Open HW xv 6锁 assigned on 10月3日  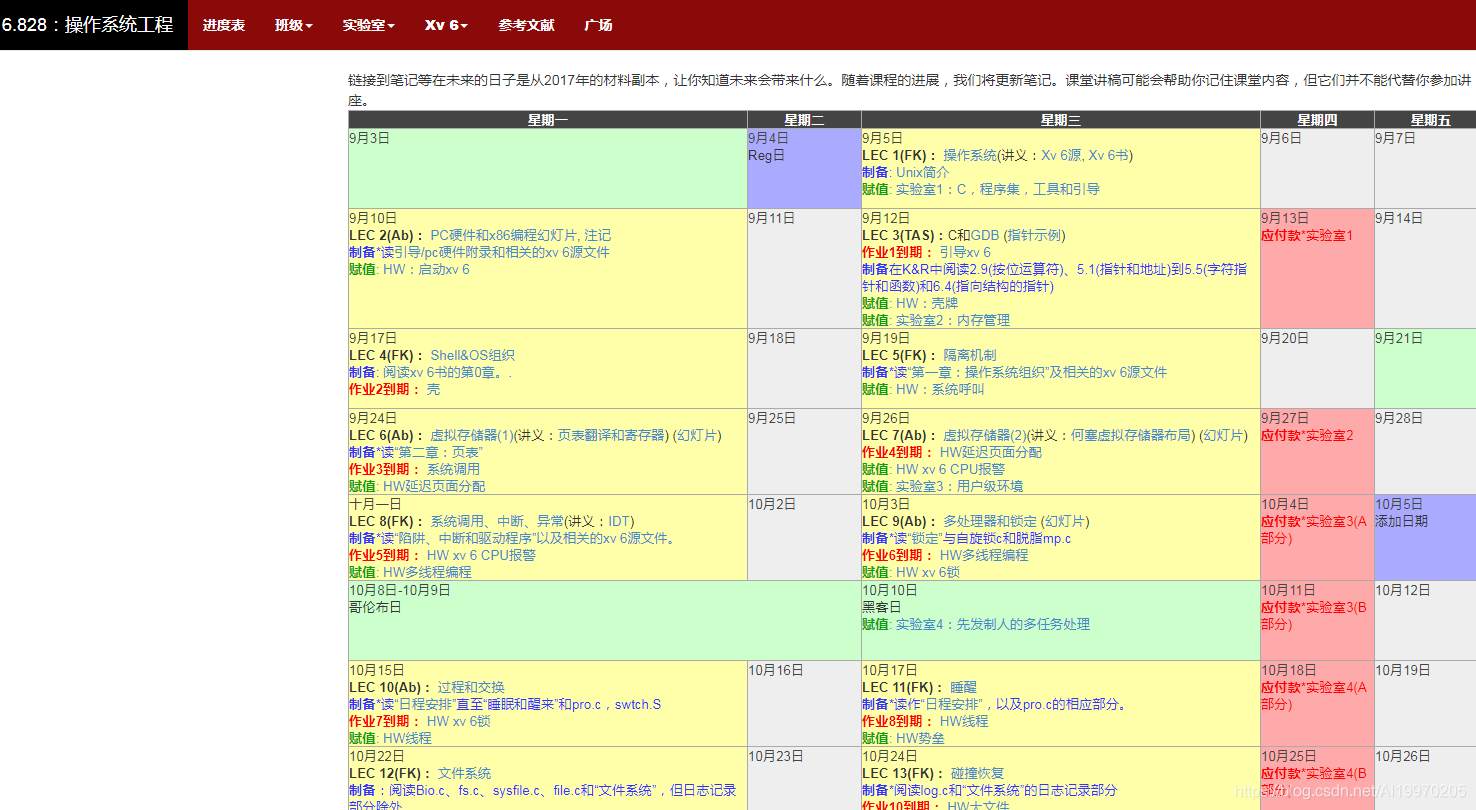tap(928, 572)
